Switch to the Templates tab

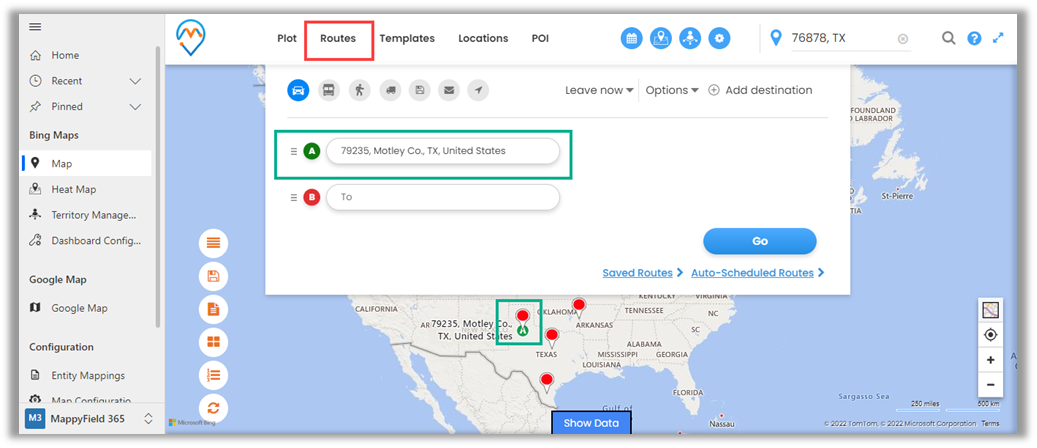pyautogui.click(x=407, y=39)
